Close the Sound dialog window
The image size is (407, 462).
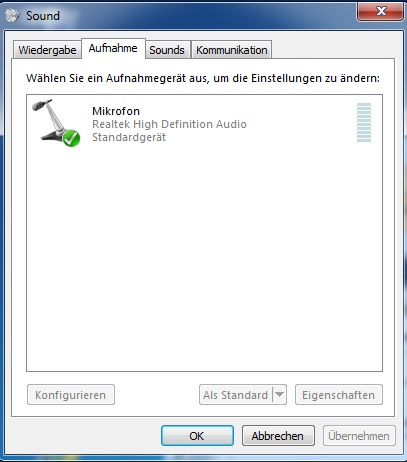click(380, 11)
